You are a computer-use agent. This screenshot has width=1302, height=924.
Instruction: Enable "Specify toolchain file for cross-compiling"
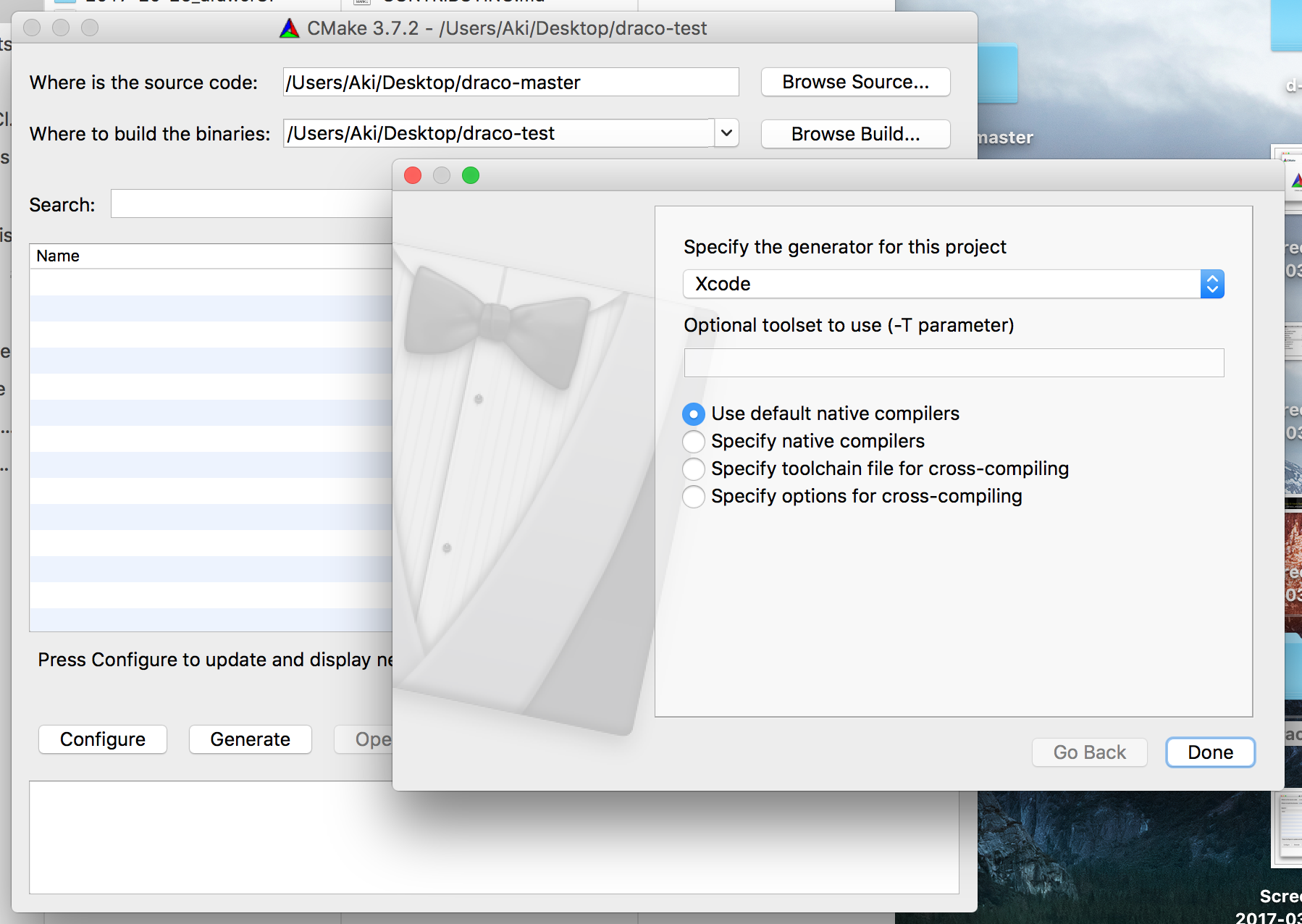click(x=694, y=469)
